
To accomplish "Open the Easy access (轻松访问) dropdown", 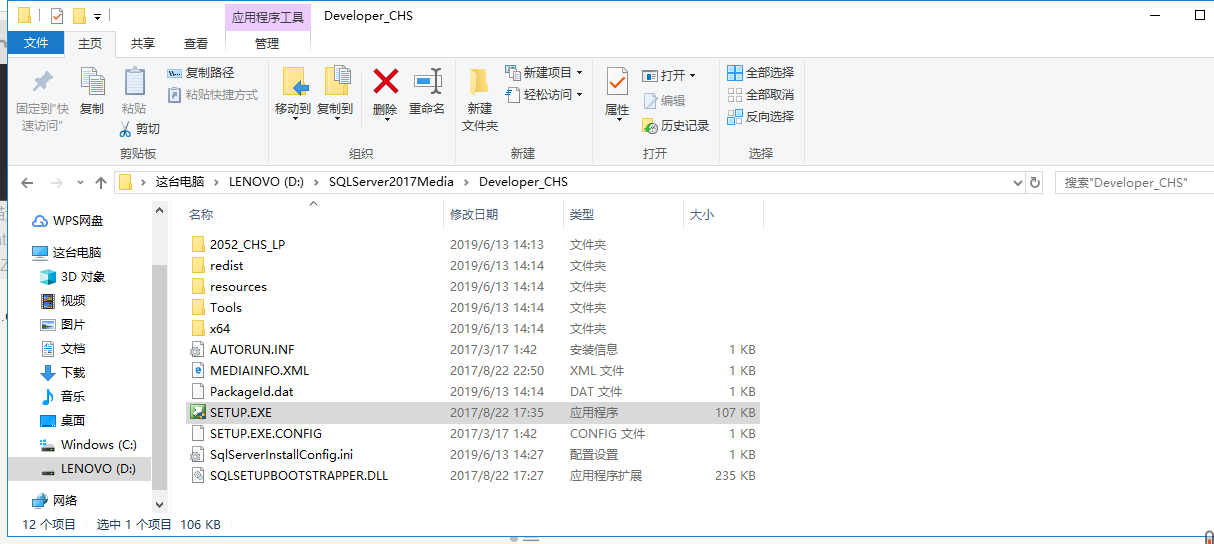I will click(x=544, y=95).
